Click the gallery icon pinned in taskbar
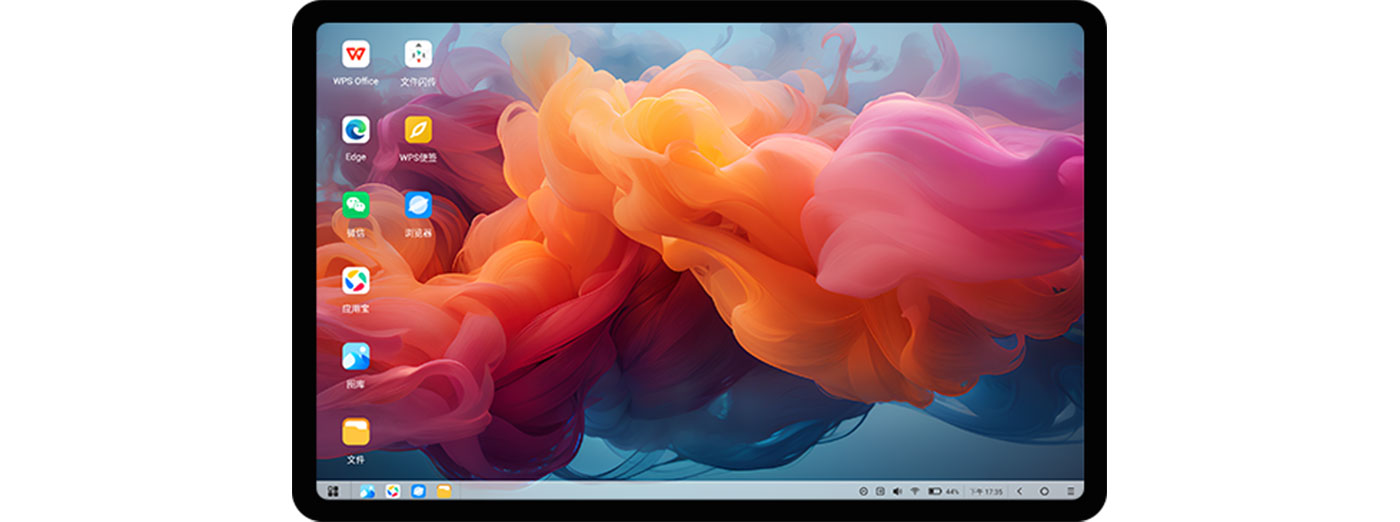This screenshot has width=1400, height=522. (367, 491)
